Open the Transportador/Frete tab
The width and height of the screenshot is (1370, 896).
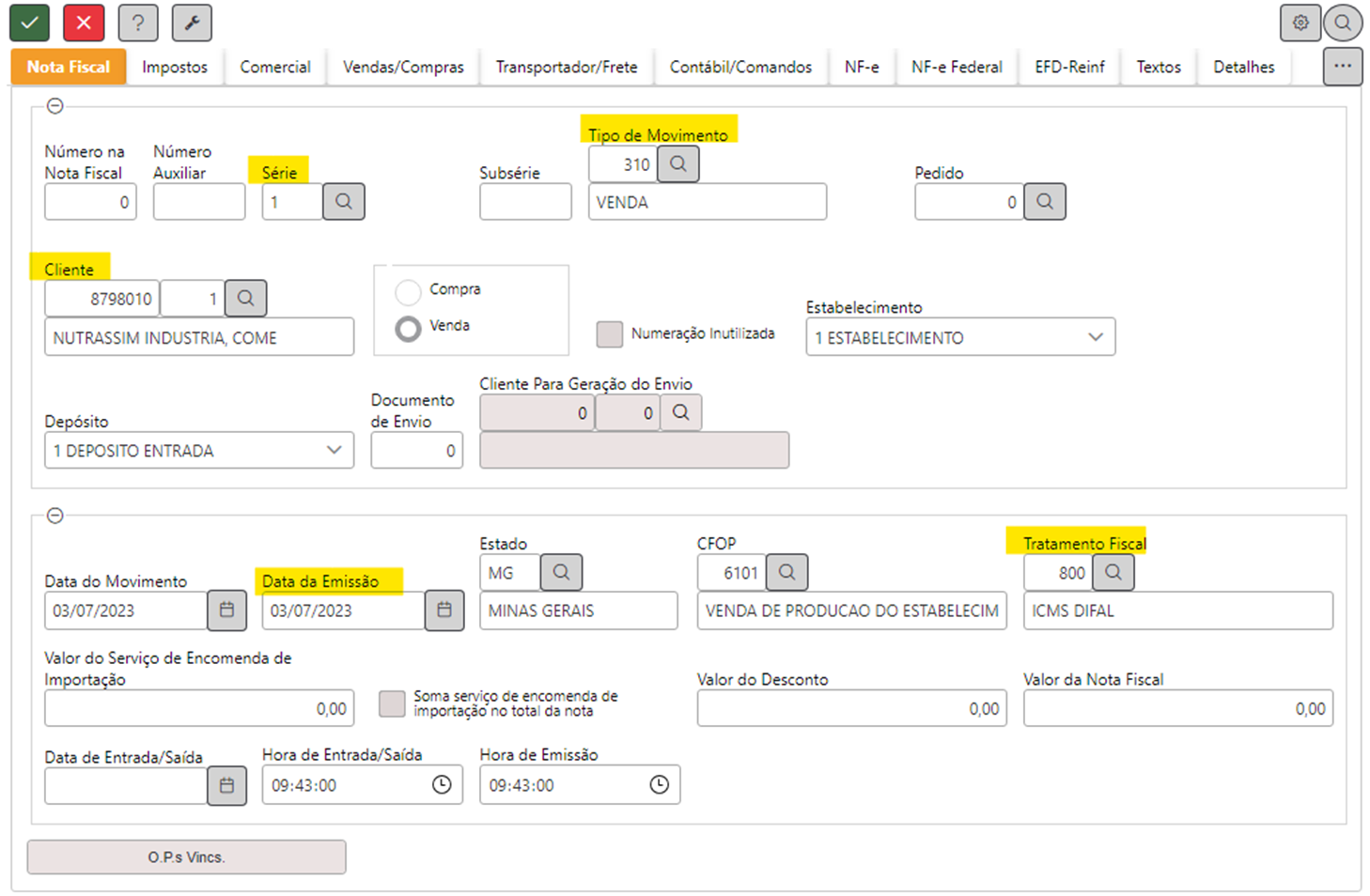(566, 67)
